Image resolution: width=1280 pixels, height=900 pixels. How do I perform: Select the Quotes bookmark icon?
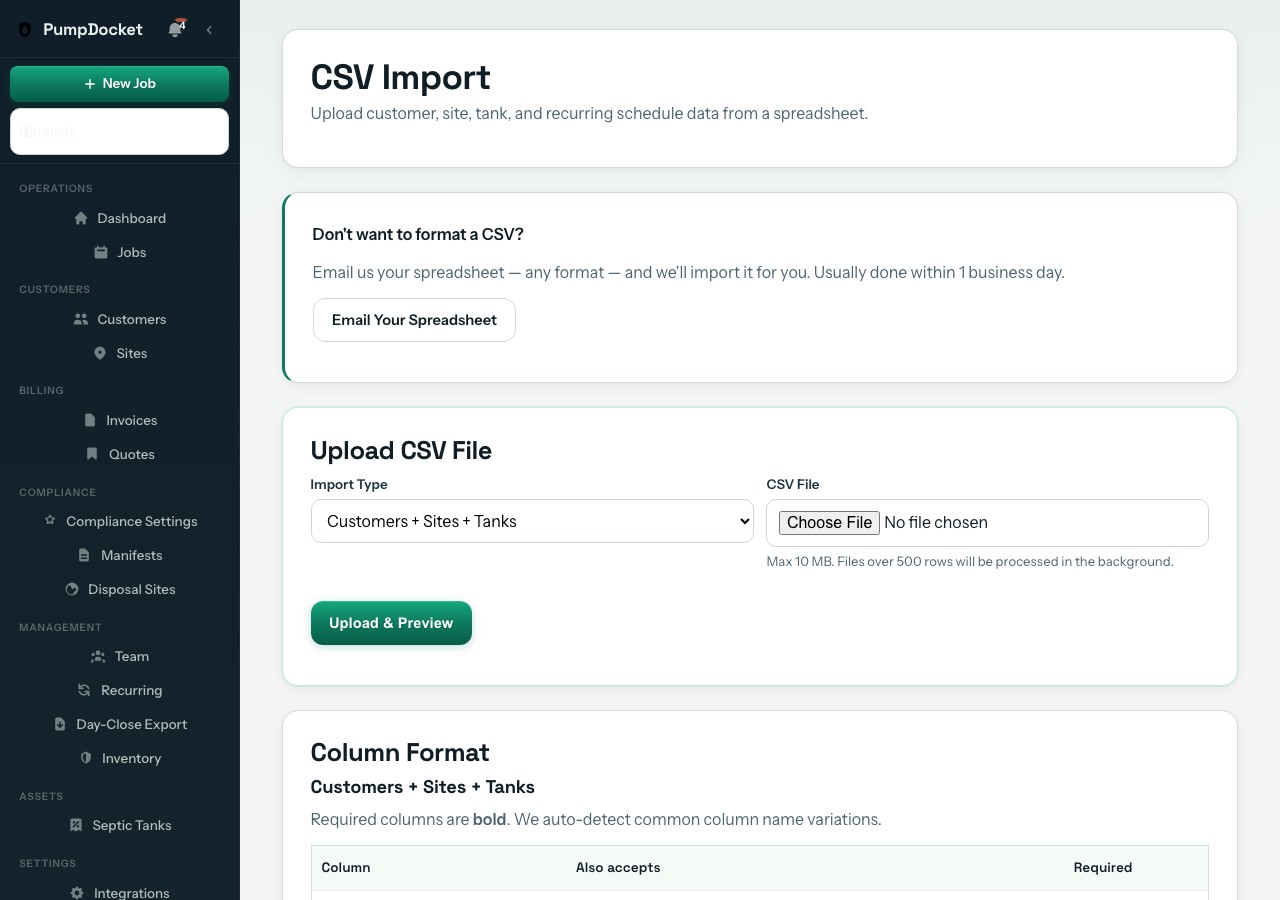click(x=92, y=454)
